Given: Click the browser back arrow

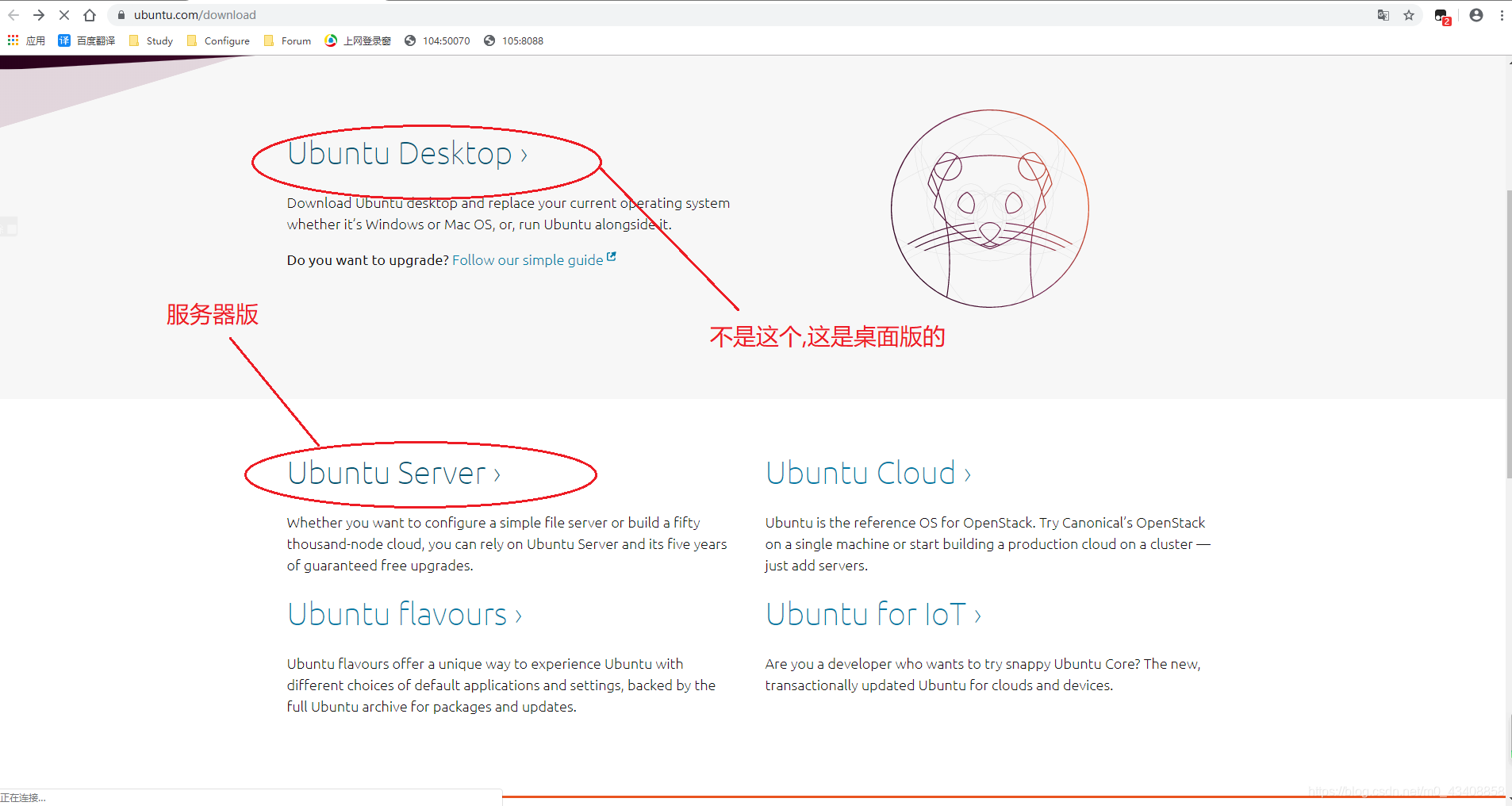Looking at the screenshot, I should click(13, 15).
